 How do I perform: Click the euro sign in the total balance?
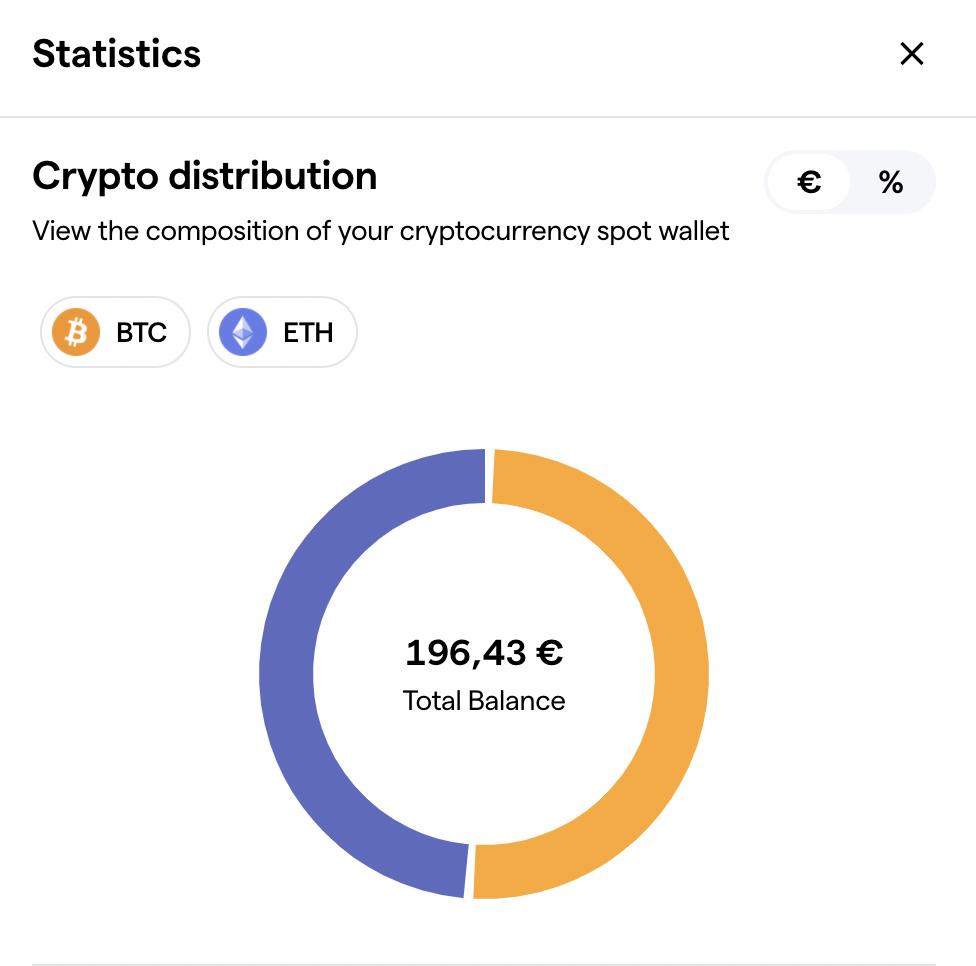(x=550, y=653)
